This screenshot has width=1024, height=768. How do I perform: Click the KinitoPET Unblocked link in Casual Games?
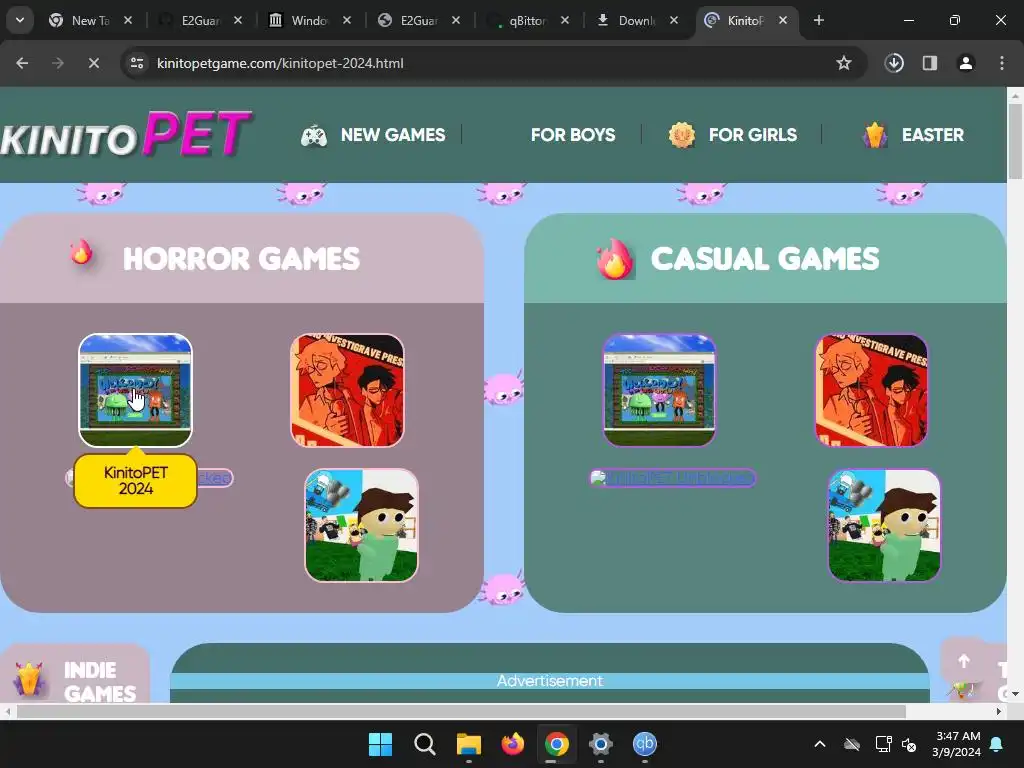point(673,478)
